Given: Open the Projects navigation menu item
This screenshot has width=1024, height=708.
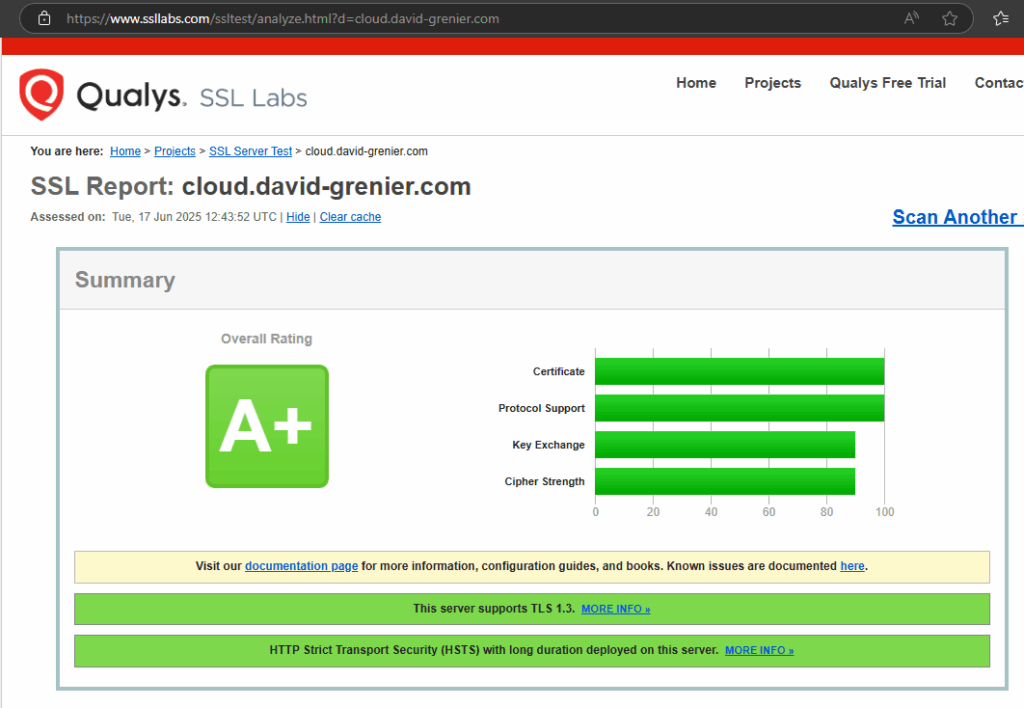Looking at the screenshot, I should (x=772, y=83).
